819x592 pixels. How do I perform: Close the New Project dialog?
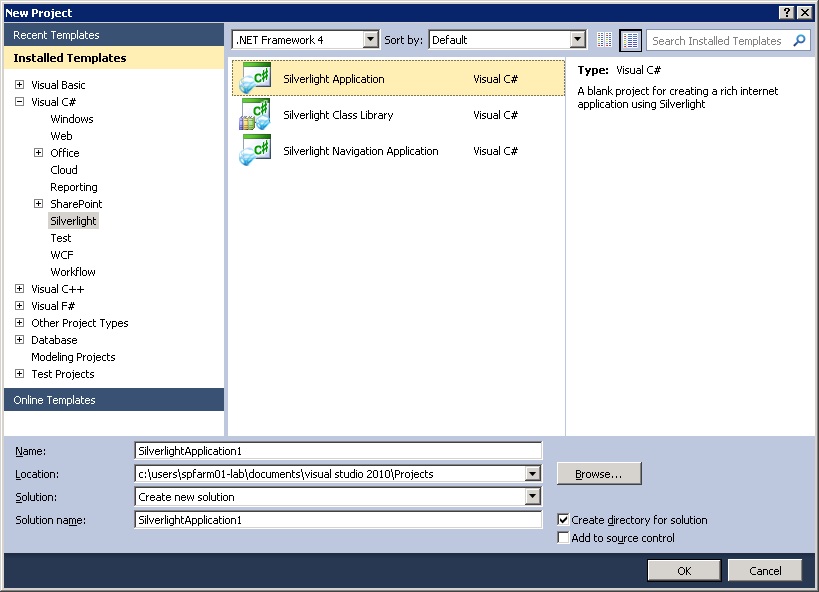(x=805, y=13)
